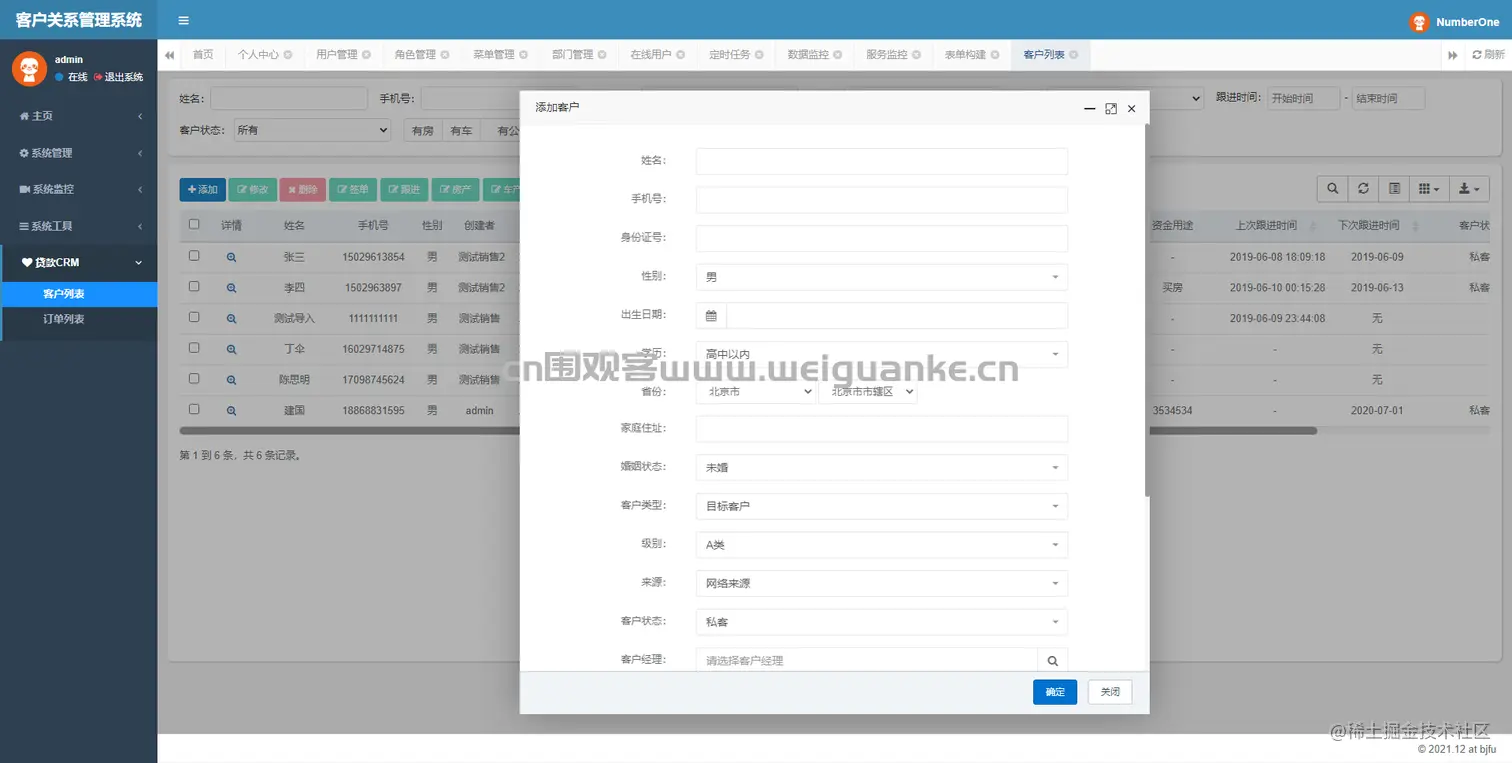1512x763 pixels.
Task: Click the 关闭 button in dialog
Action: [x=1110, y=692]
